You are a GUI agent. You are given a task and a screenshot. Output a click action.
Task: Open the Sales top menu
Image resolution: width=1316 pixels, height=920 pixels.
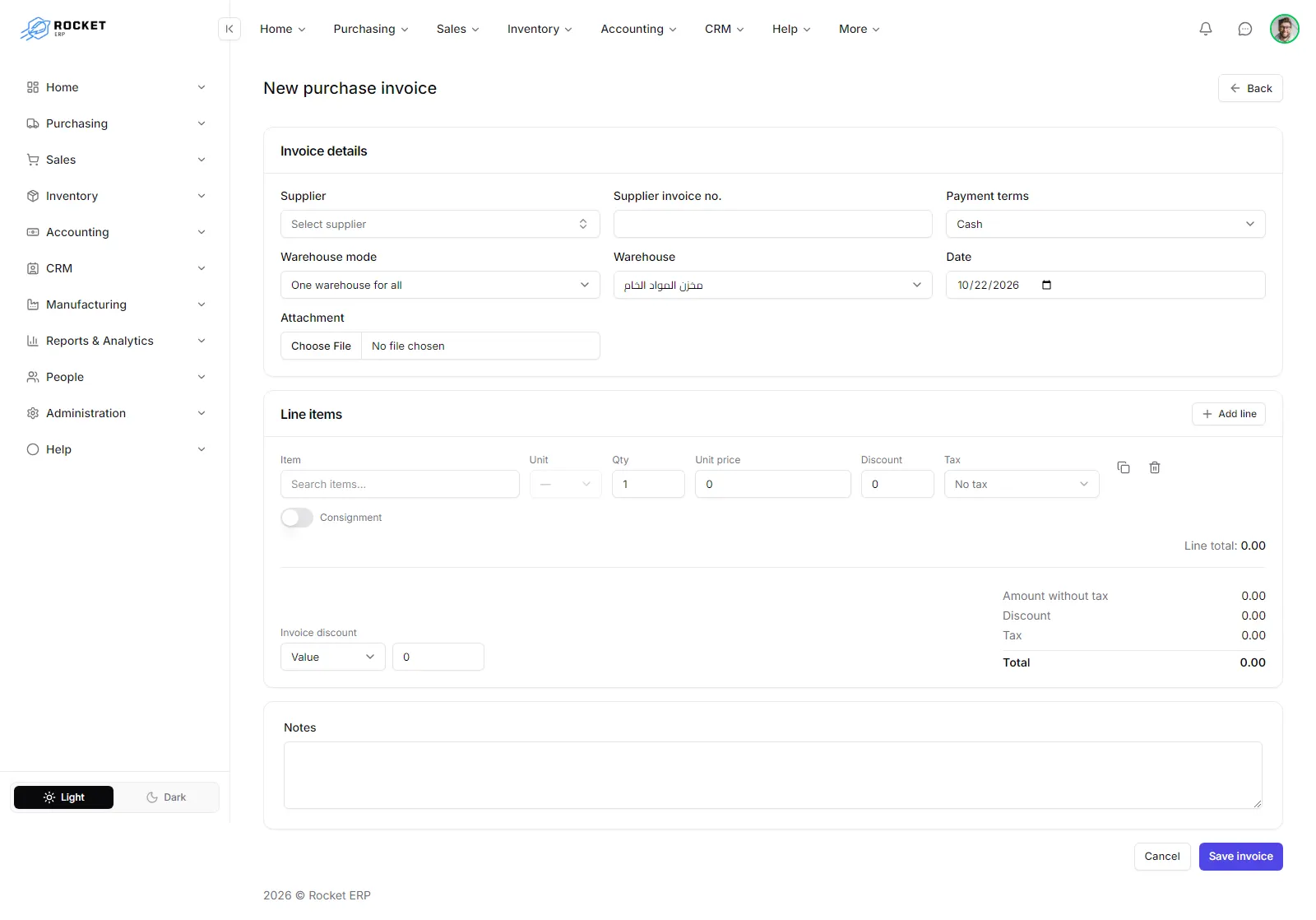(458, 29)
